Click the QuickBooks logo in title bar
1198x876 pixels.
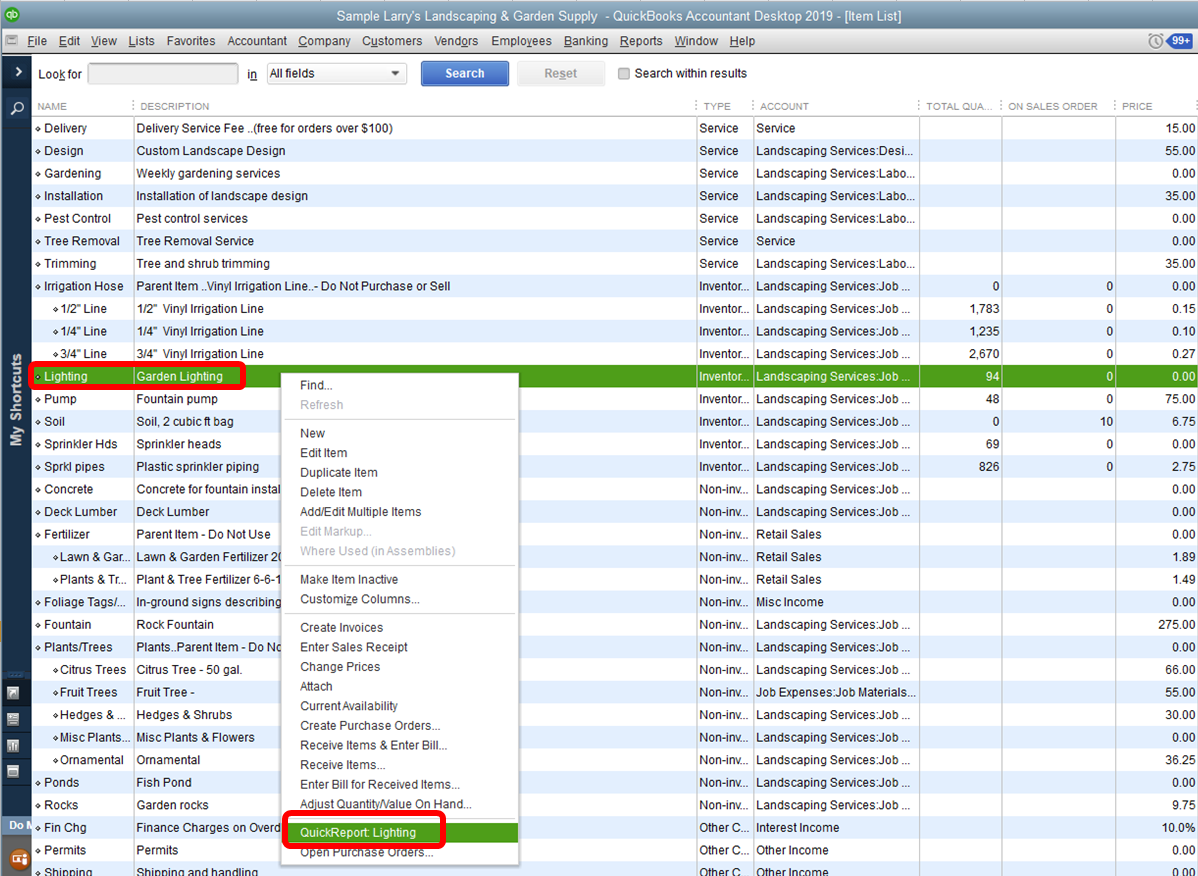pyautogui.click(x=13, y=15)
